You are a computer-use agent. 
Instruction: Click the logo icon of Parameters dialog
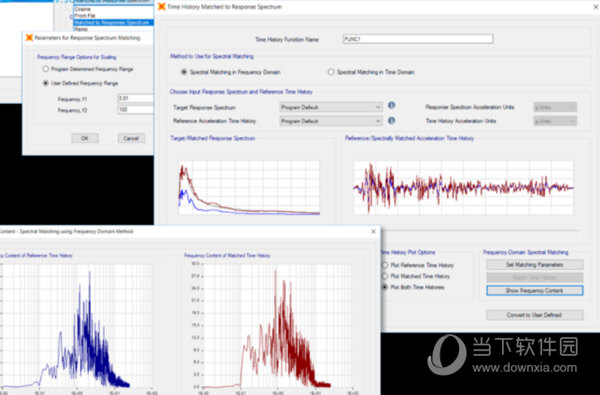29,38
